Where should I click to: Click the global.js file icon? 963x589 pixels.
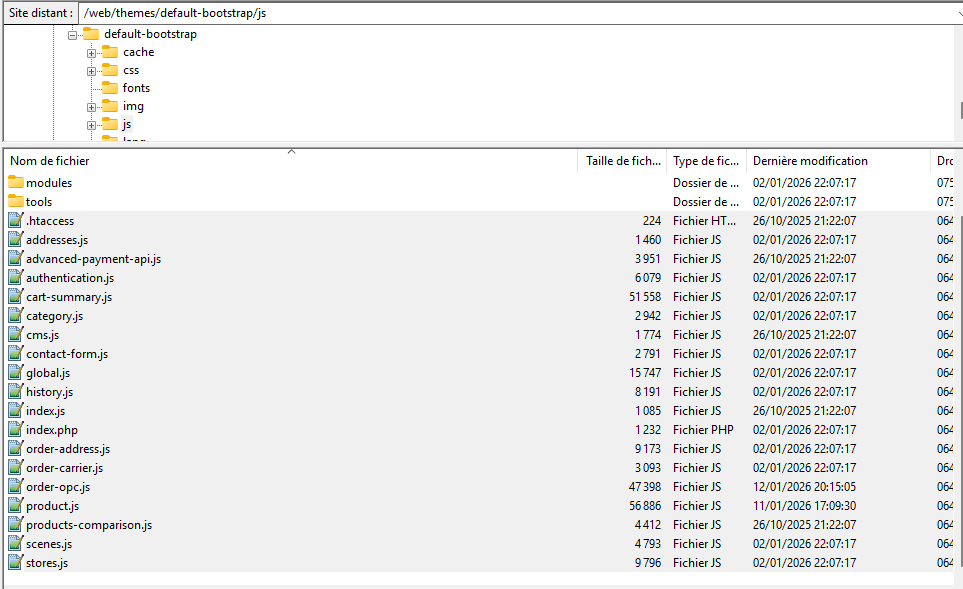[x=15, y=373]
